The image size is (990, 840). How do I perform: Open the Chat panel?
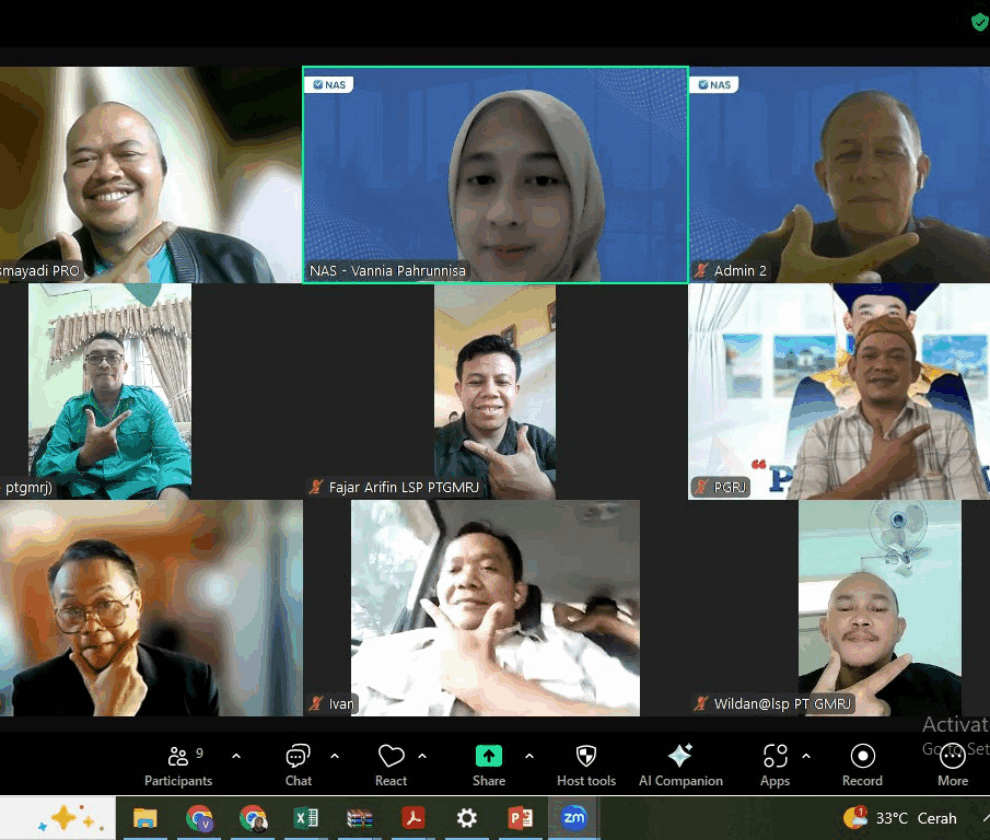click(298, 765)
